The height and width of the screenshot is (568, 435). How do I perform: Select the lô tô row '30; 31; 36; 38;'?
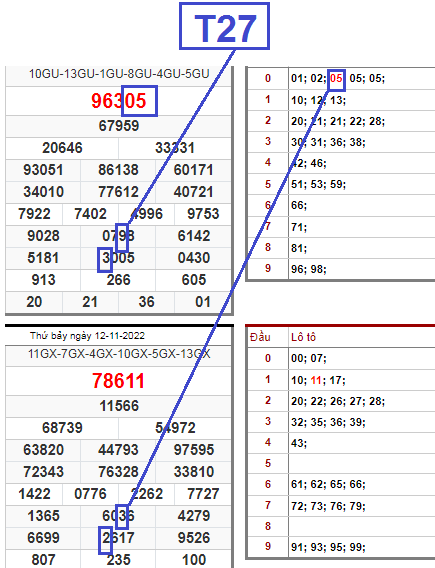click(328, 142)
